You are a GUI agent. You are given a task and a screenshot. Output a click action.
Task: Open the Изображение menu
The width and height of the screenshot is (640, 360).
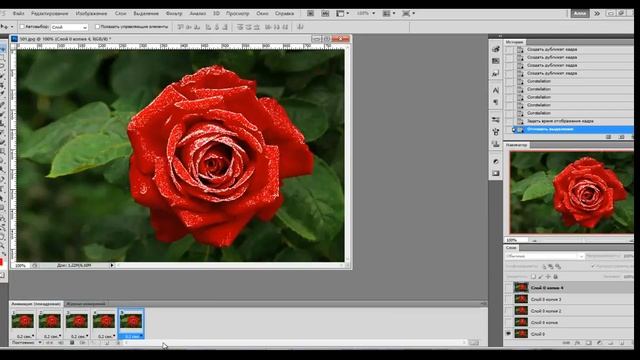(91, 13)
